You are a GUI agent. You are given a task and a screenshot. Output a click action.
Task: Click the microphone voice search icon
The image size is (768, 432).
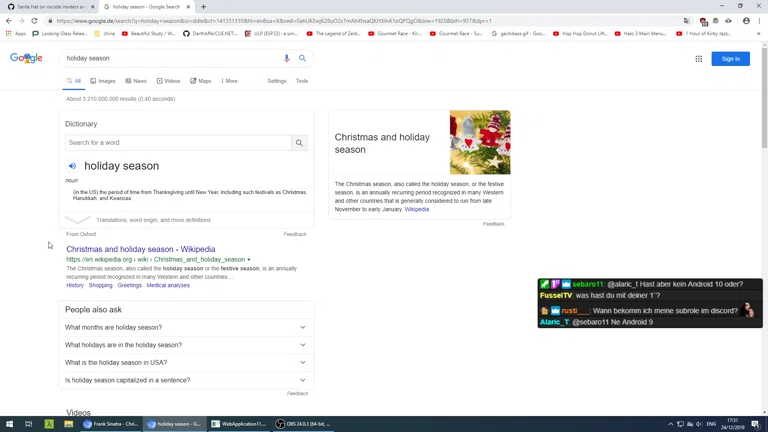click(x=287, y=59)
